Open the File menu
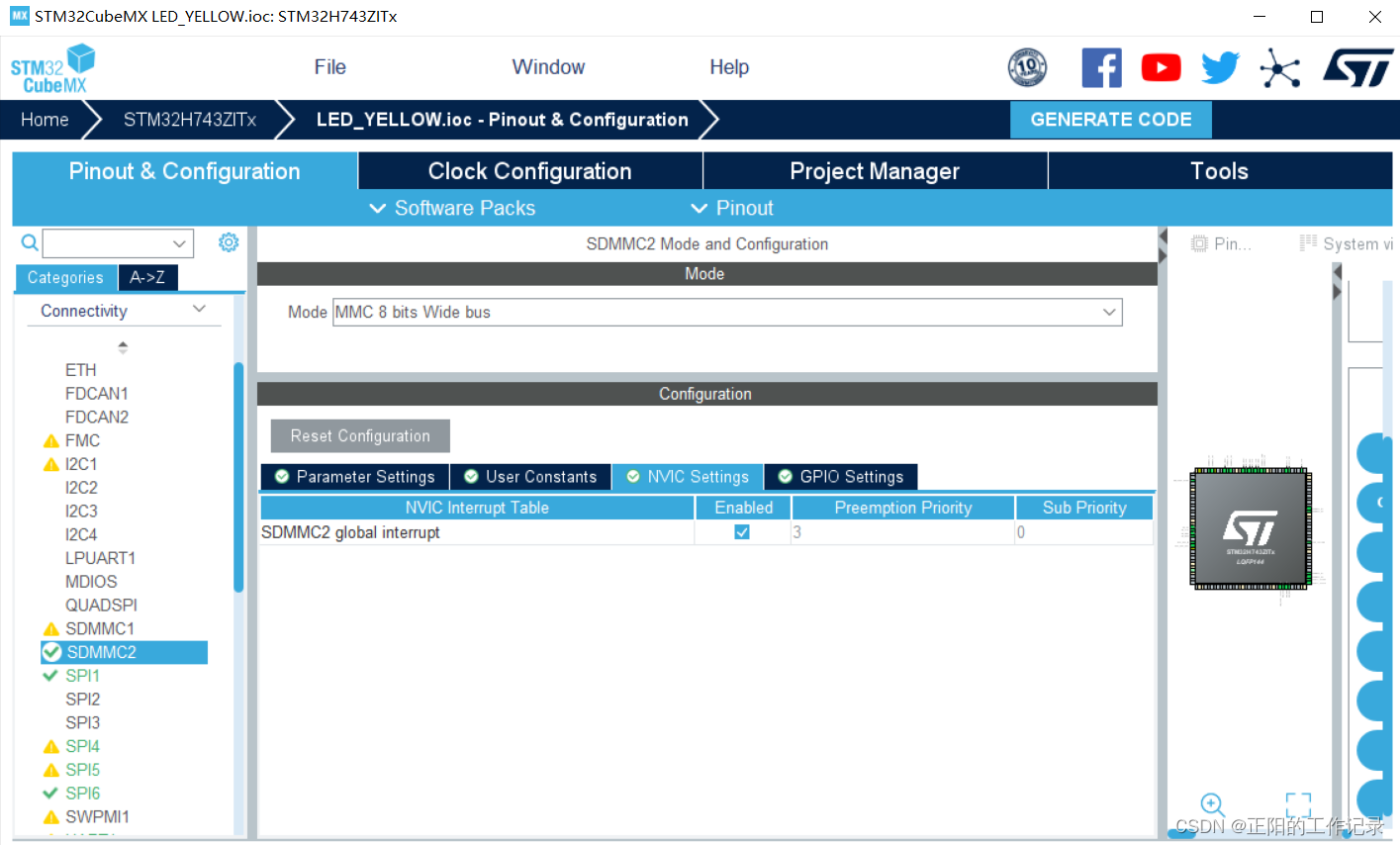Image resolution: width=1400 pixels, height=845 pixels. coord(329,67)
